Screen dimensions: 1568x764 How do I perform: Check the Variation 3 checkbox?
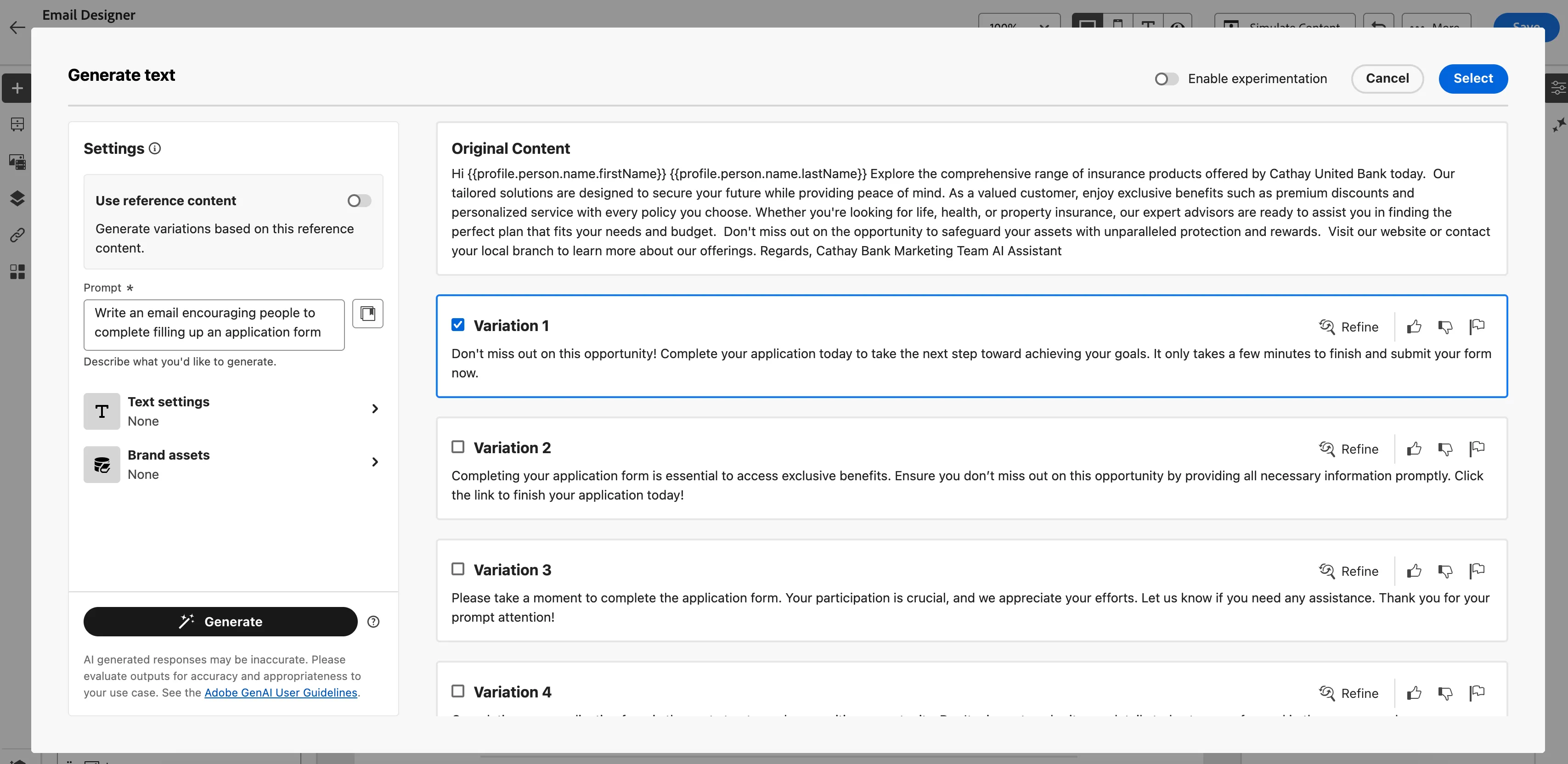458,569
